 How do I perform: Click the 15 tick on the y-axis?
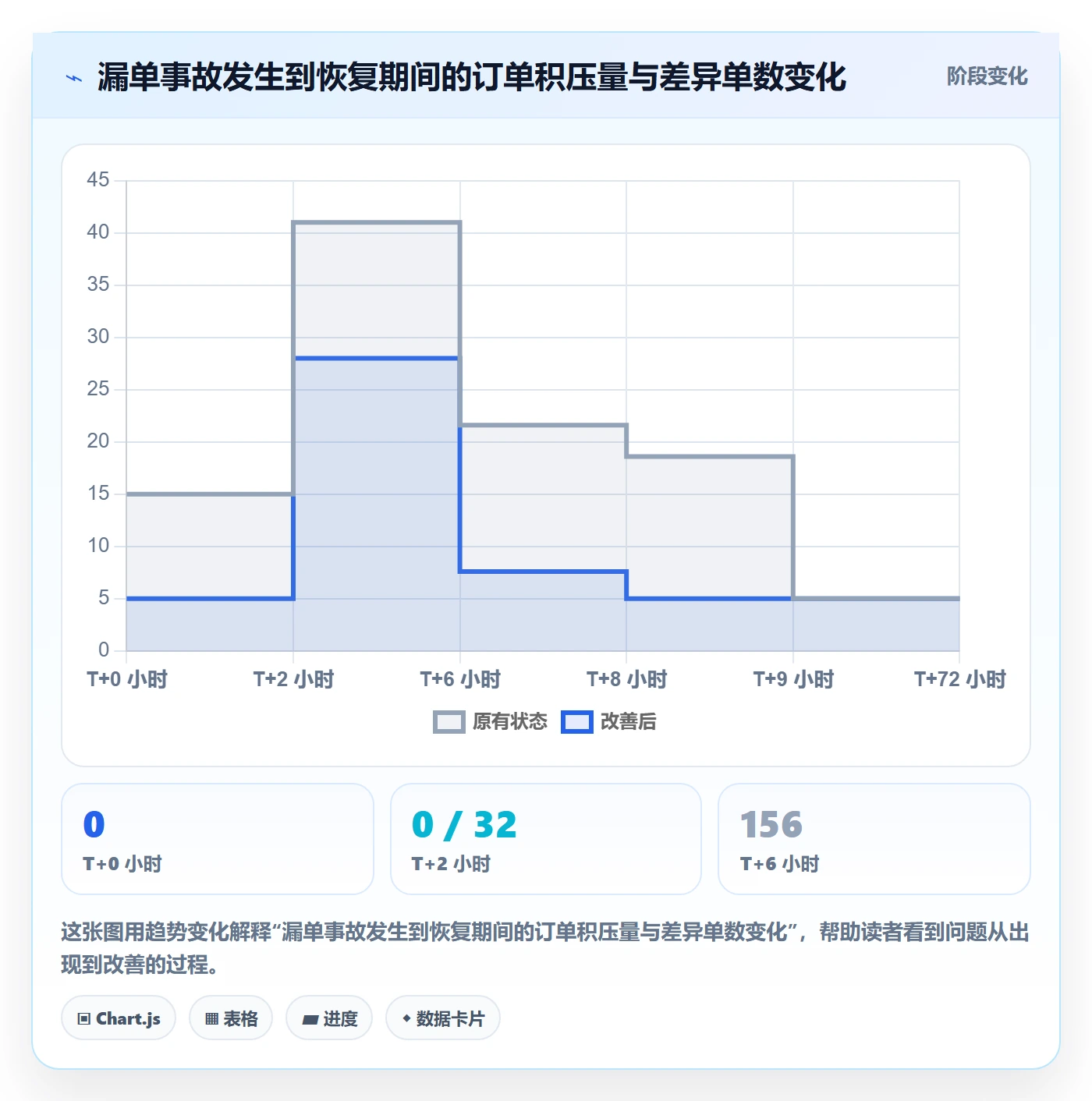pyautogui.click(x=98, y=494)
